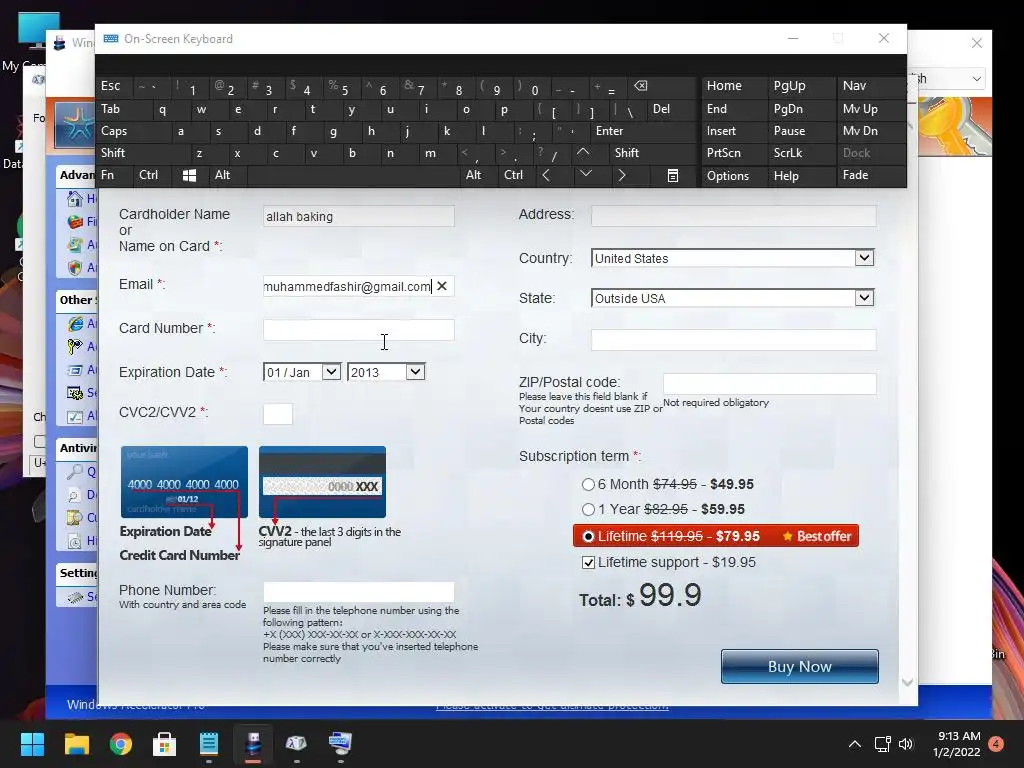The width and height of the screenshot is (1024, 768).
Task: Click the context menu key on keyboard
Action: click(x=673, y=176)
